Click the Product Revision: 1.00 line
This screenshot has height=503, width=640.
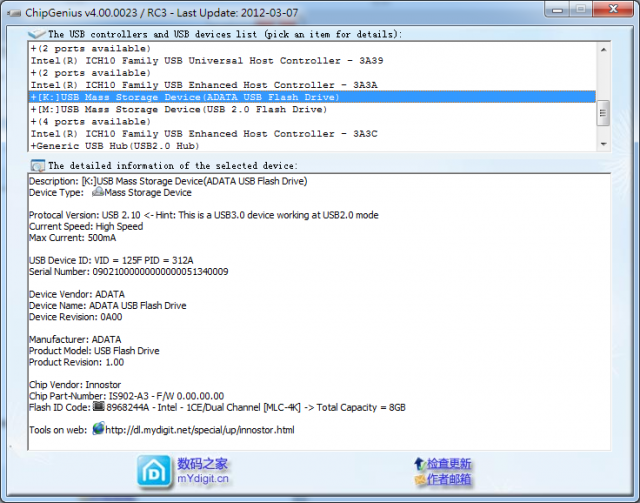pyautogui.click(x=76, y=362)
